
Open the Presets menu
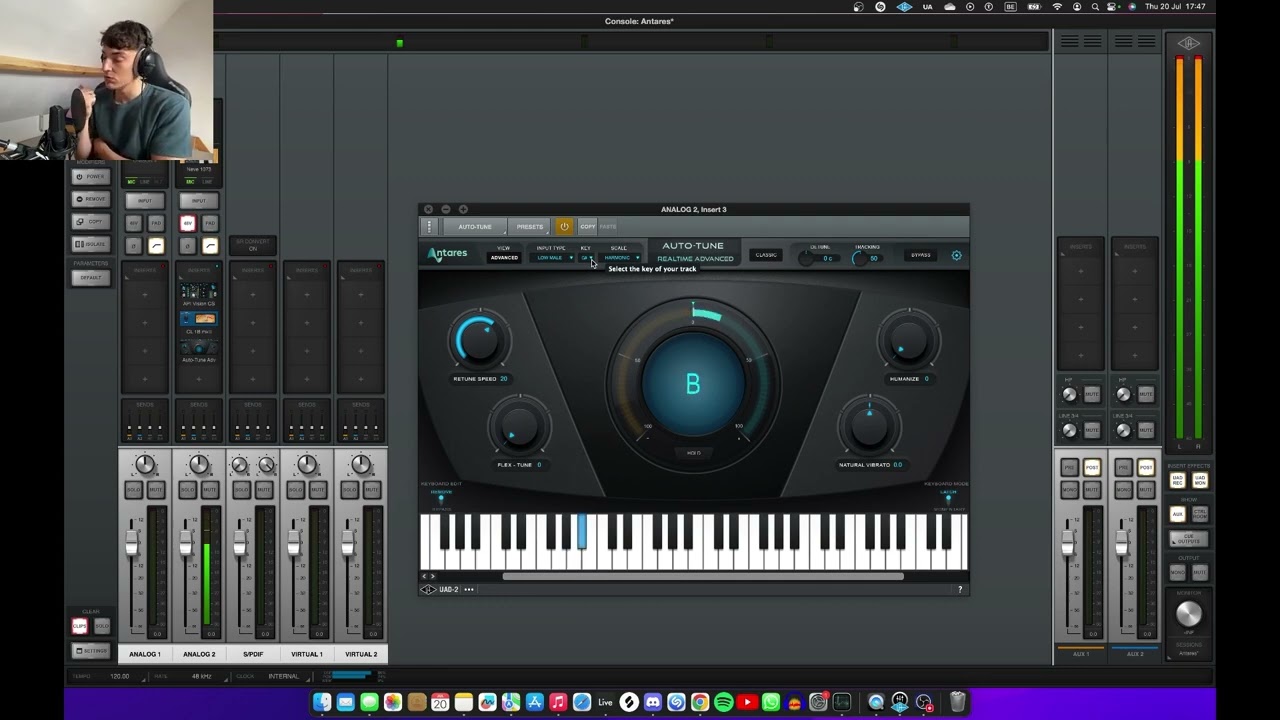pos(530,227)
